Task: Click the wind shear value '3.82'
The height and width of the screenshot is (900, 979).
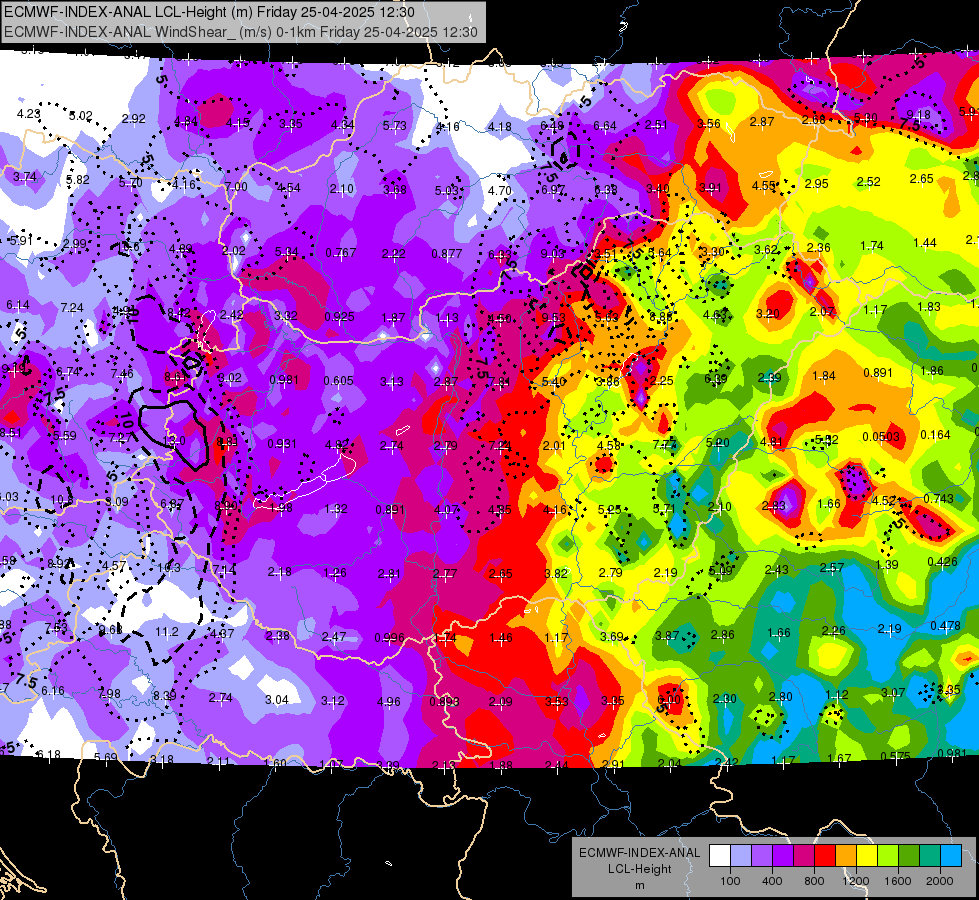Action: point(556,573)
